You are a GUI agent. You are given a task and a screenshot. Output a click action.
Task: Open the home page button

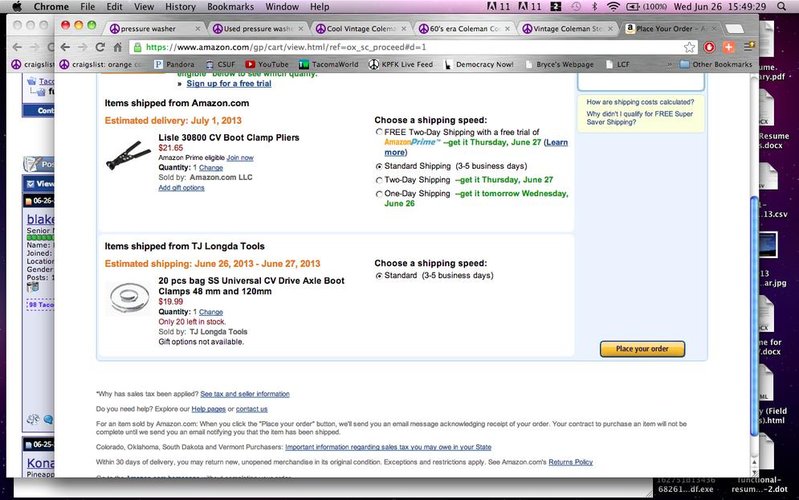pyautogui.click(x=117, y=47)
